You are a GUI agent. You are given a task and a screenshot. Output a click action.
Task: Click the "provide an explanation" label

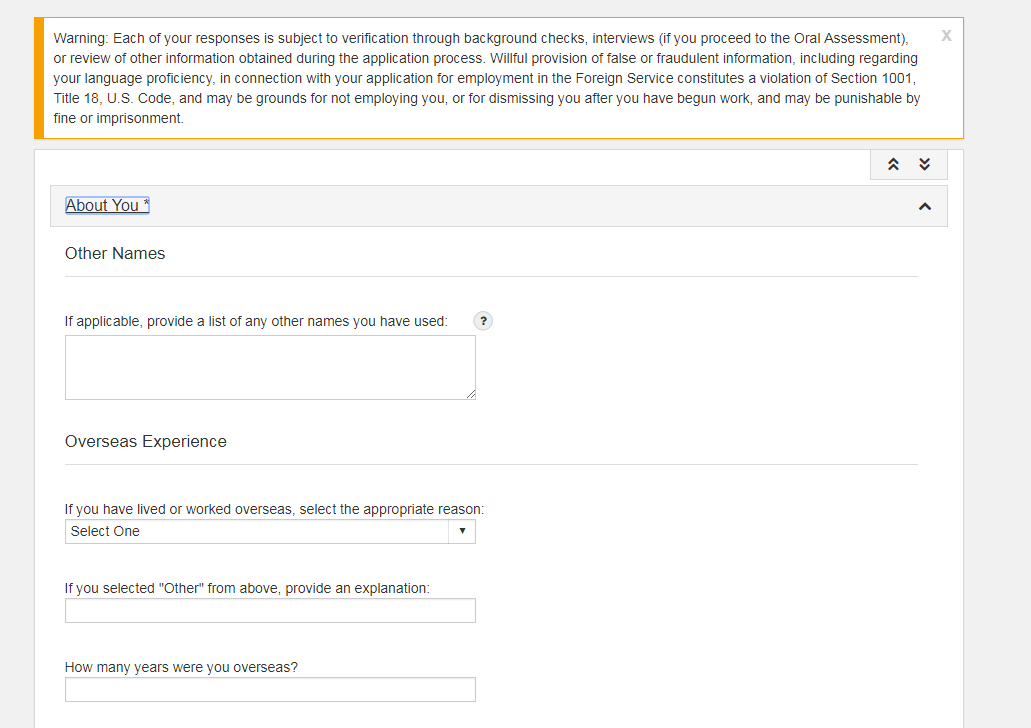tap(247, 588)
